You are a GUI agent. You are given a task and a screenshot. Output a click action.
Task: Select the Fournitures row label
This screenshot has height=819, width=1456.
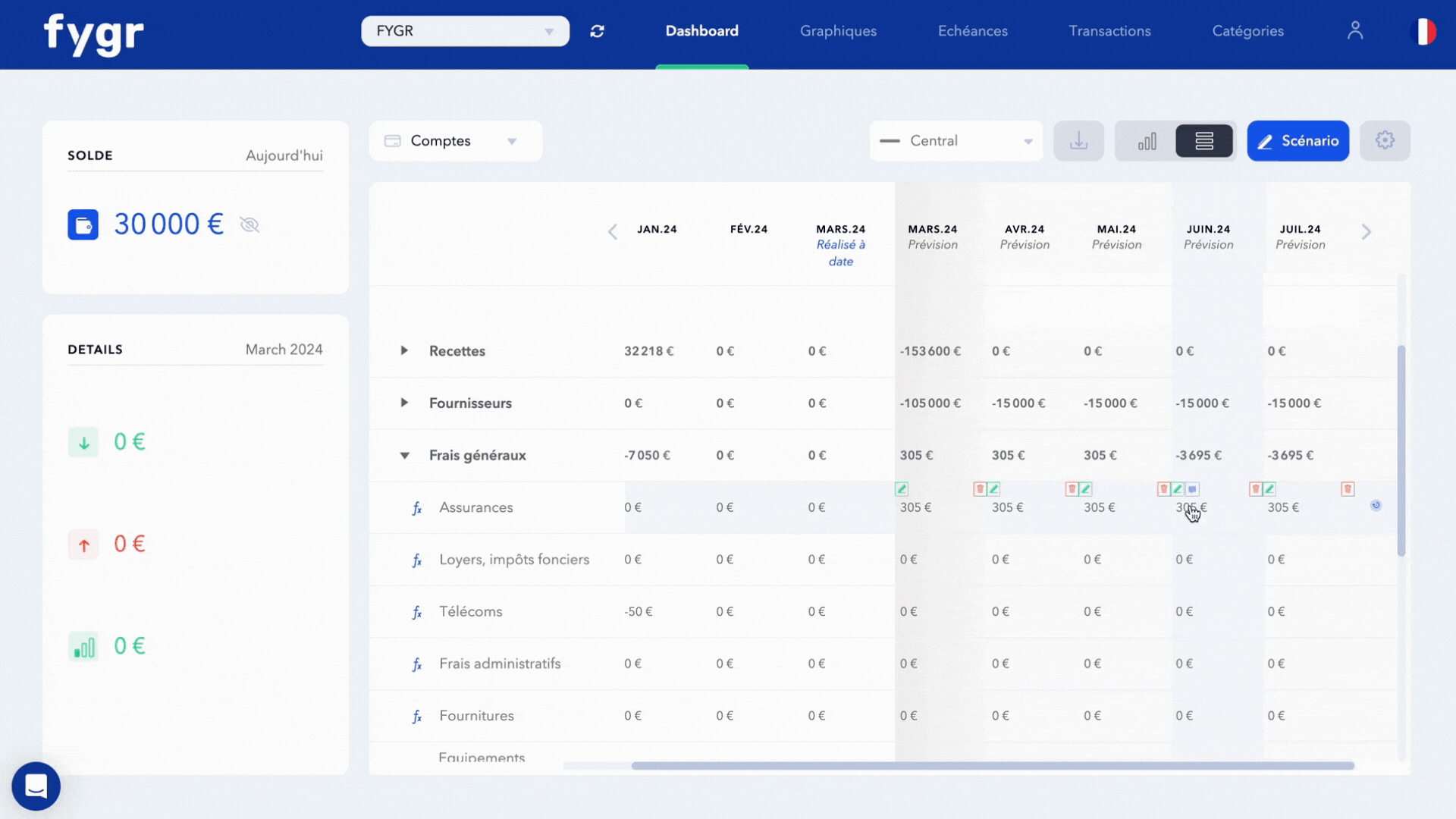click(476, 715)
